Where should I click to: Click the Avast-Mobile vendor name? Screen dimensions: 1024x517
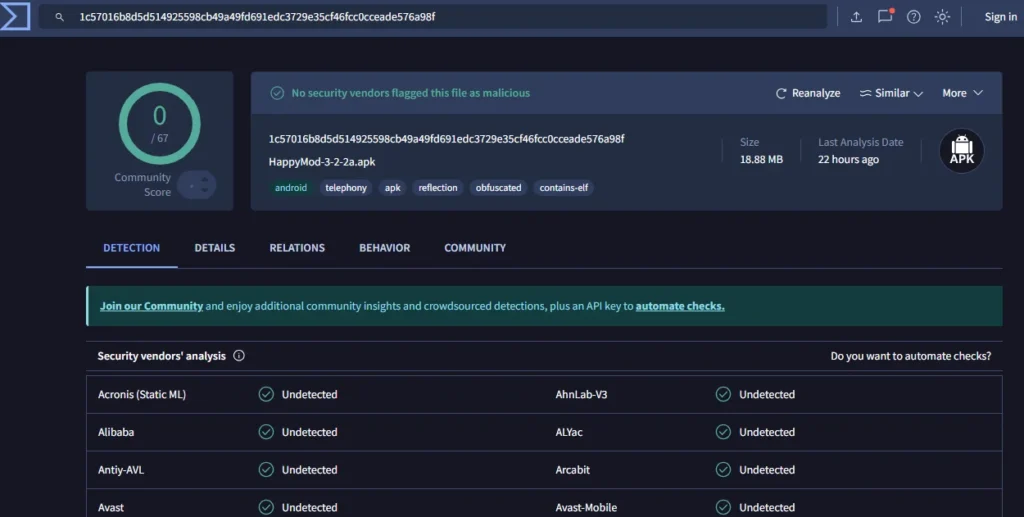tap(586, 507)
